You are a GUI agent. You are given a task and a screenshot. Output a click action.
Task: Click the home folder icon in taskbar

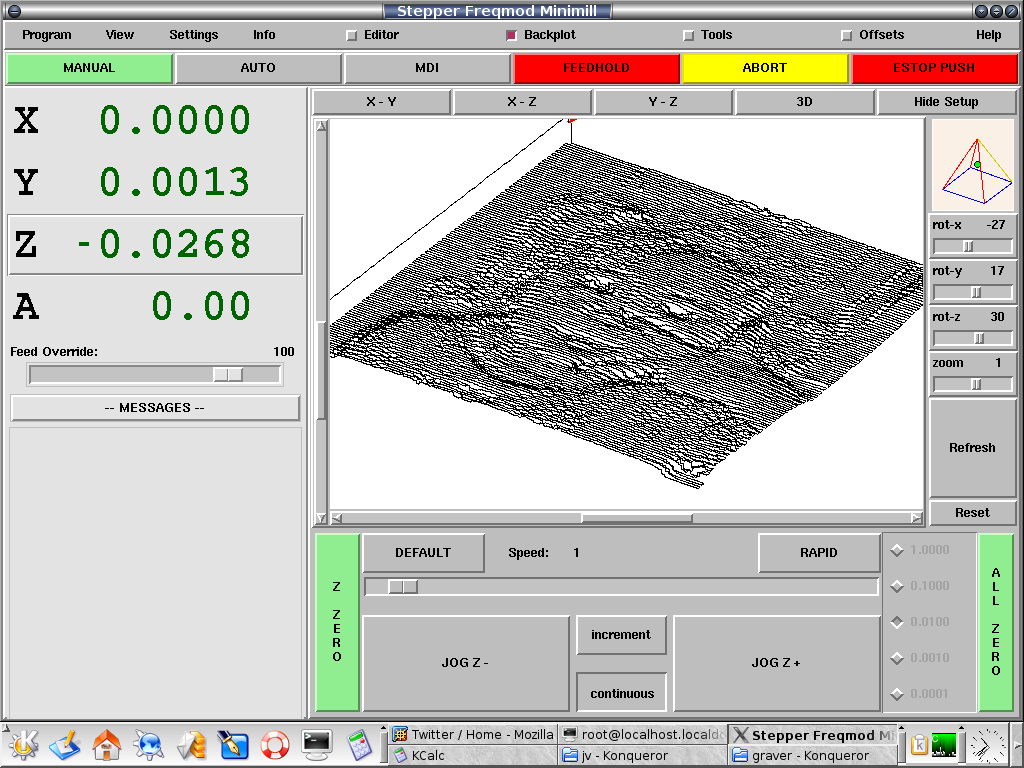107,745
